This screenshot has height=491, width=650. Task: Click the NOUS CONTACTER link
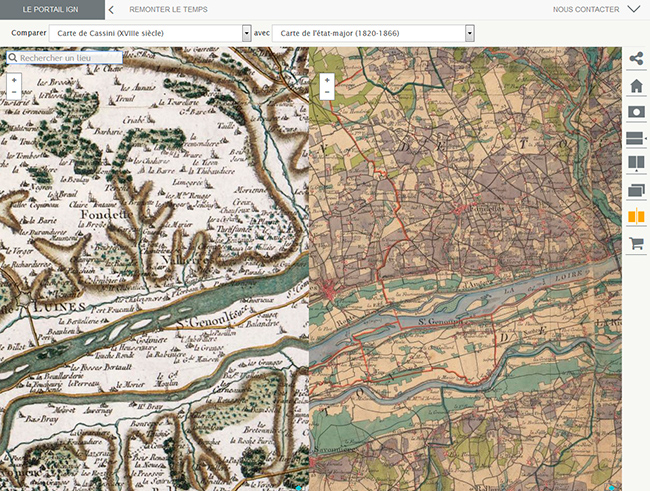(586, 9)
